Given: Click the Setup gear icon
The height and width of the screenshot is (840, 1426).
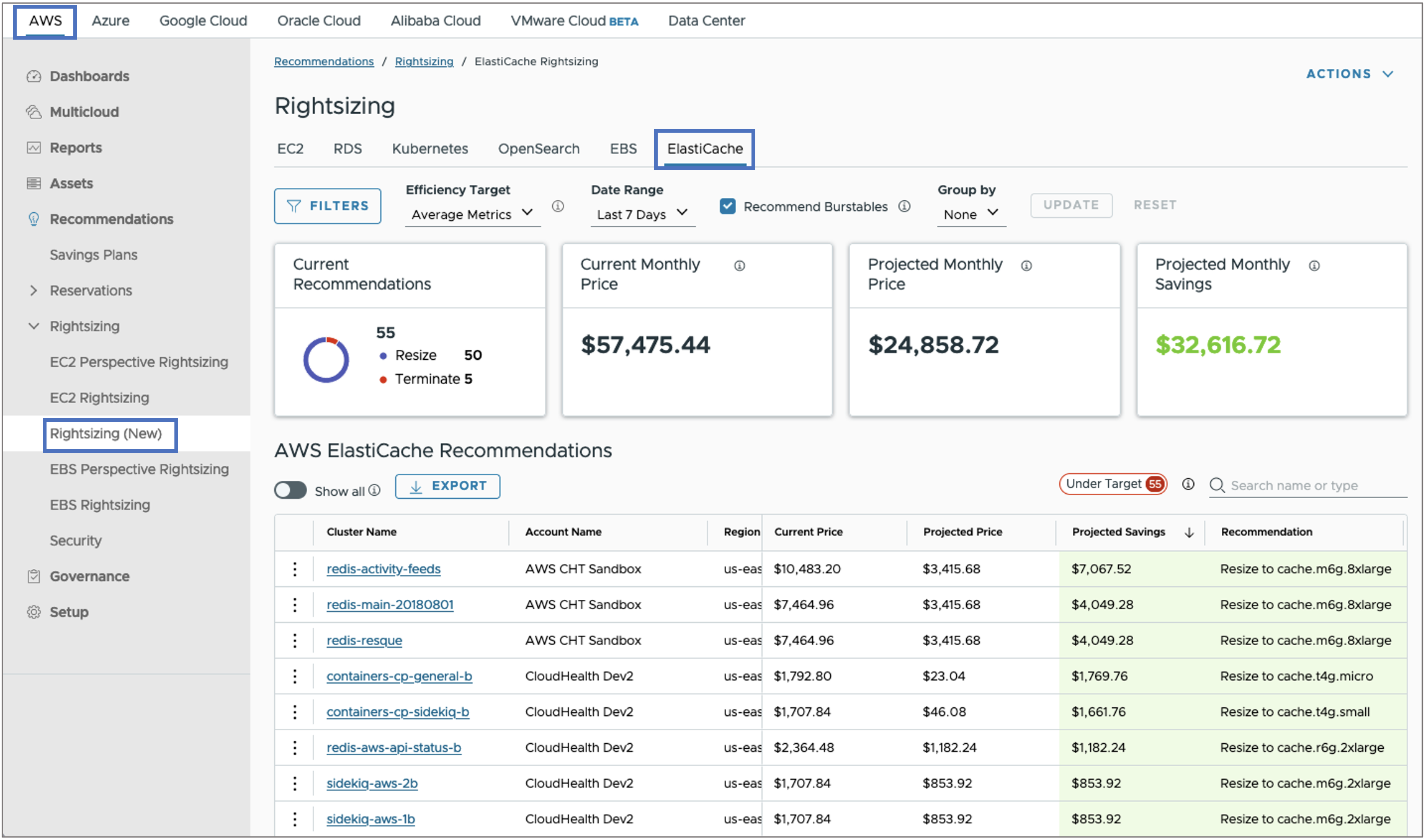Looking at the screenshot, I should (34, 612).
